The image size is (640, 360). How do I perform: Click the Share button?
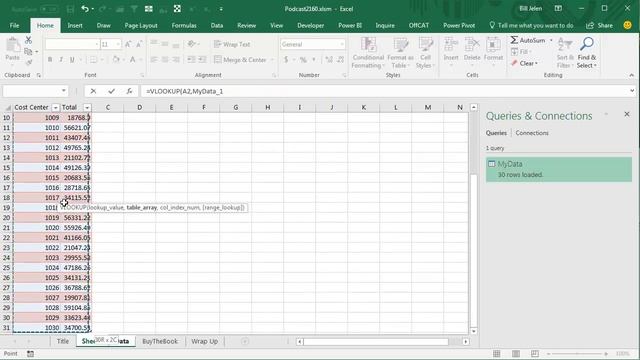[x=600, y=25]
